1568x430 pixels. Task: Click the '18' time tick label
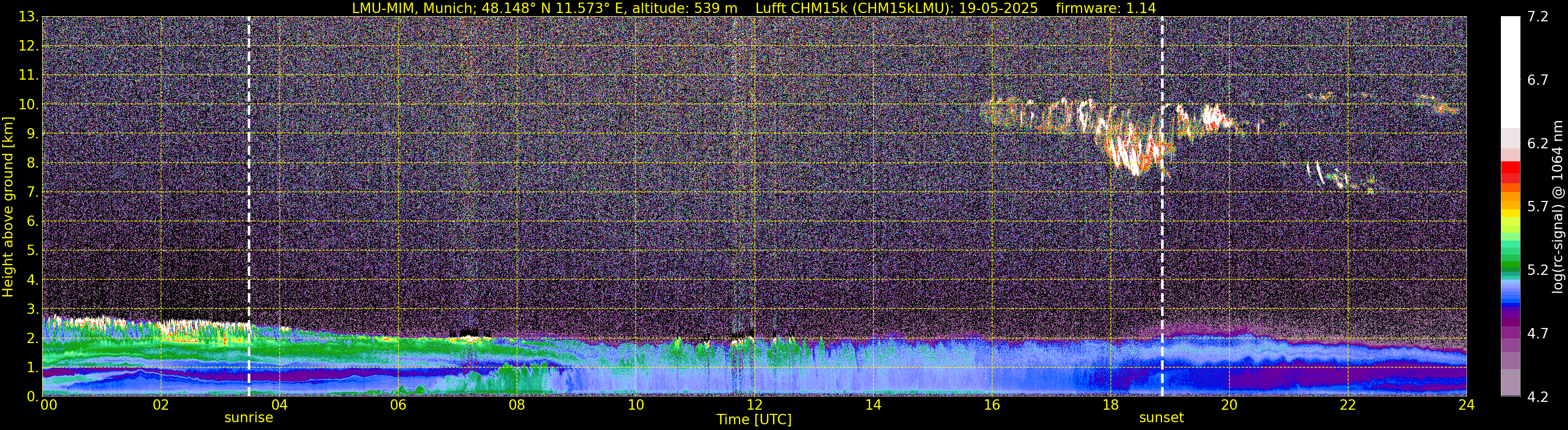coord(1110,405)
